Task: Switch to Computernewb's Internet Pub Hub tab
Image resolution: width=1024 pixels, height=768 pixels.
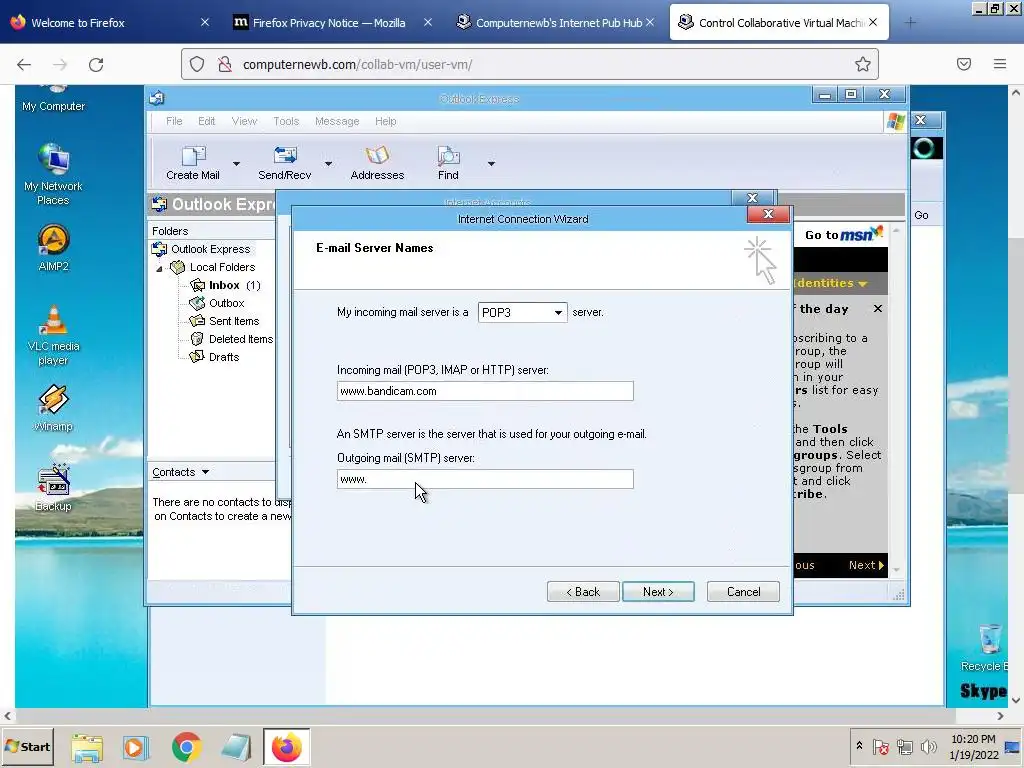Action: (x=555, y=23)
